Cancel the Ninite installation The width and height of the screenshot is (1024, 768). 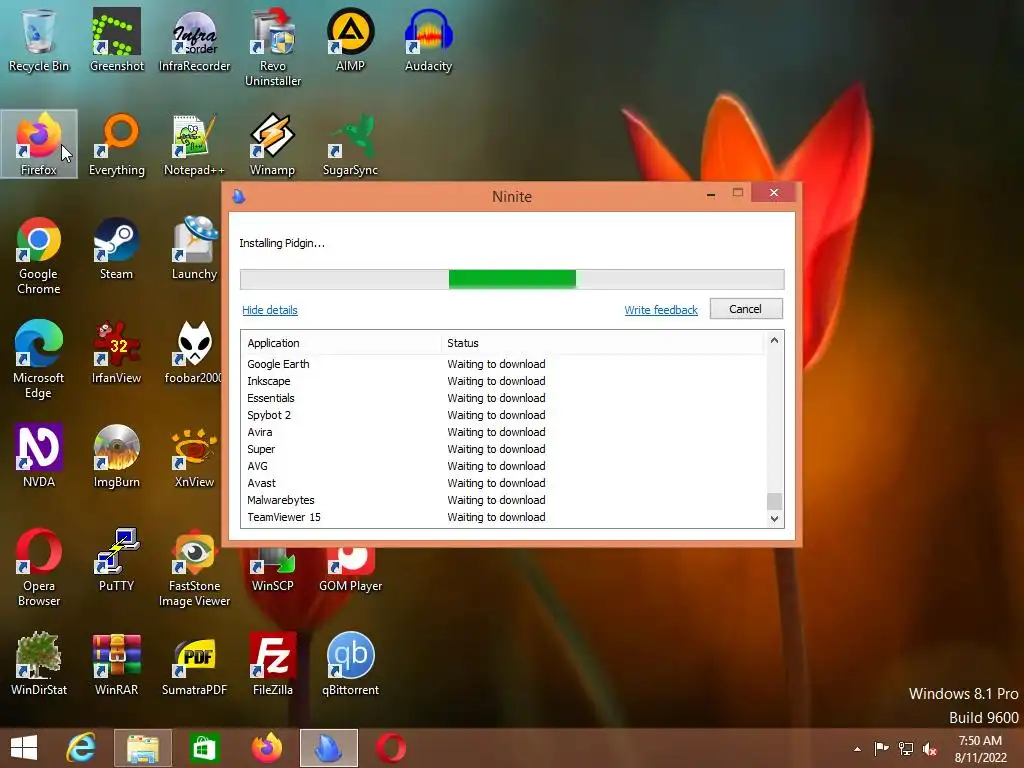point(746,309)
